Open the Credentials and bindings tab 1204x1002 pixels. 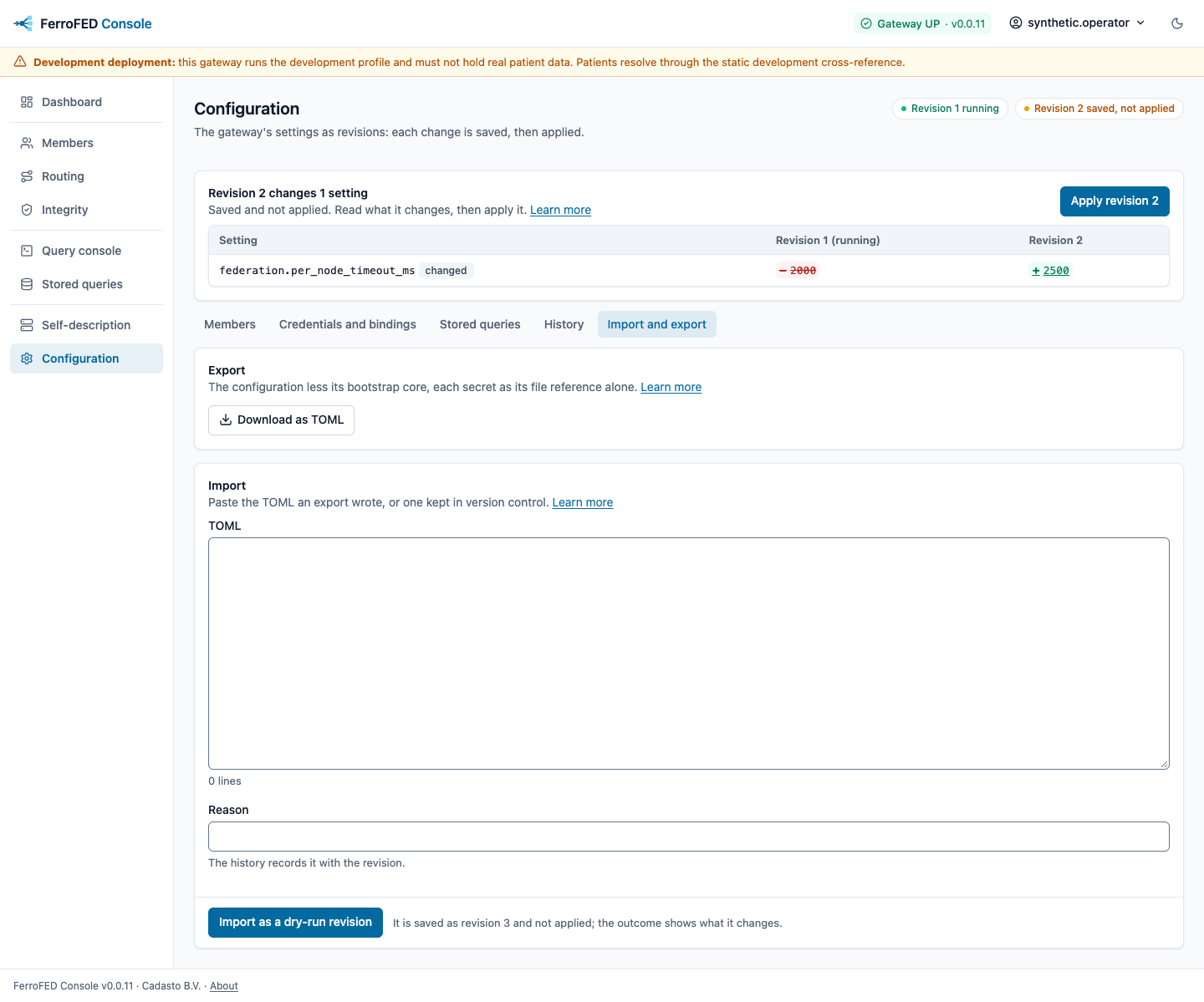point(348,324)
